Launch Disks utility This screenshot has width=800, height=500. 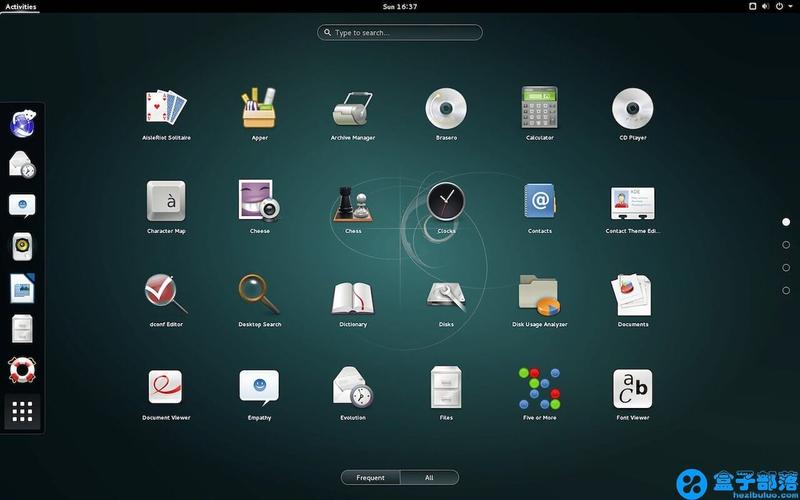tap(446, 301)
